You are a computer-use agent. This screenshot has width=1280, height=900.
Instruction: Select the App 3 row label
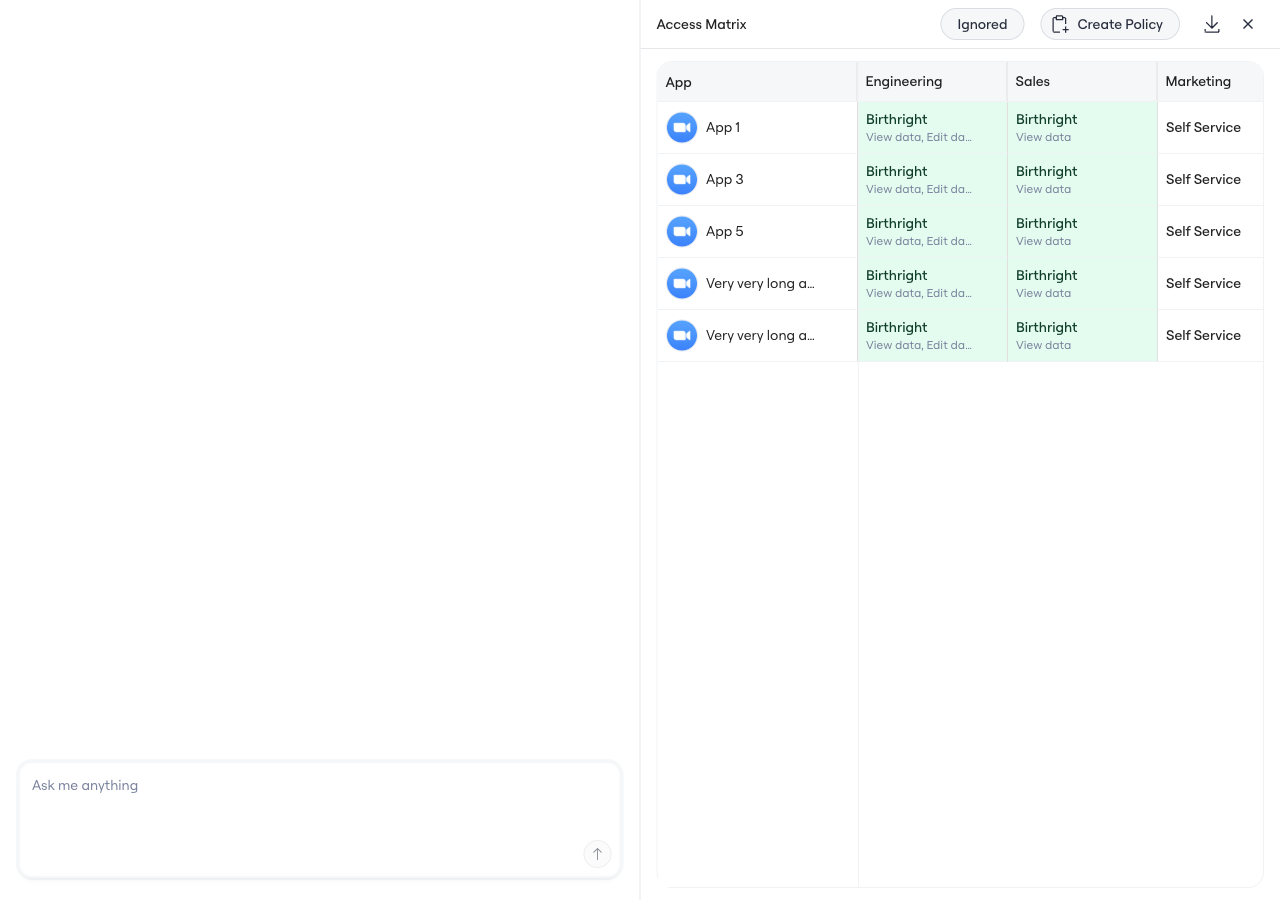coord(725,179)
